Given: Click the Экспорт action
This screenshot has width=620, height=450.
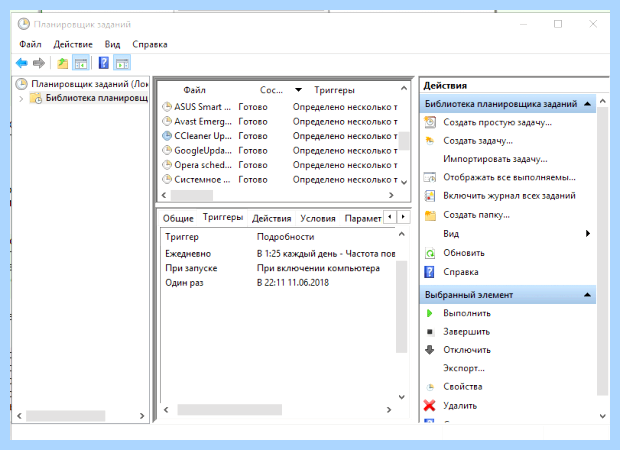Looking at the screenshot, I should click(x=464, y=368).
